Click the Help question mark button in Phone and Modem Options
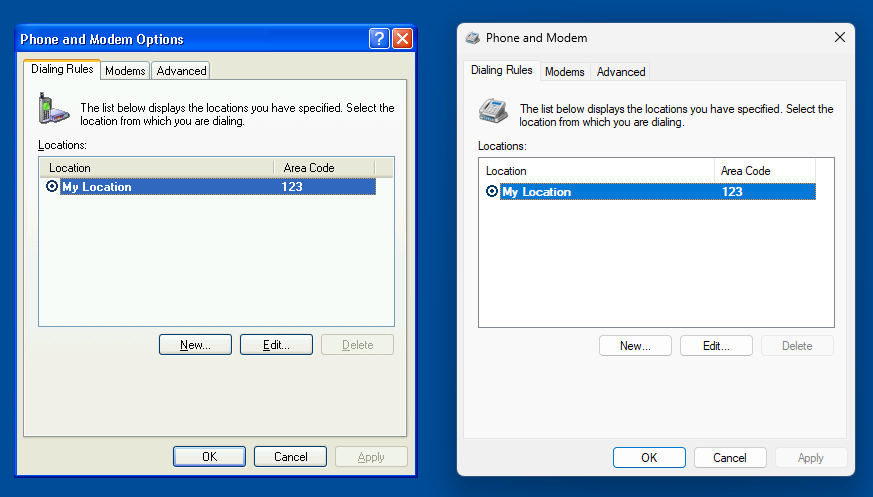873x497 pixels. (x=379, y=39)
